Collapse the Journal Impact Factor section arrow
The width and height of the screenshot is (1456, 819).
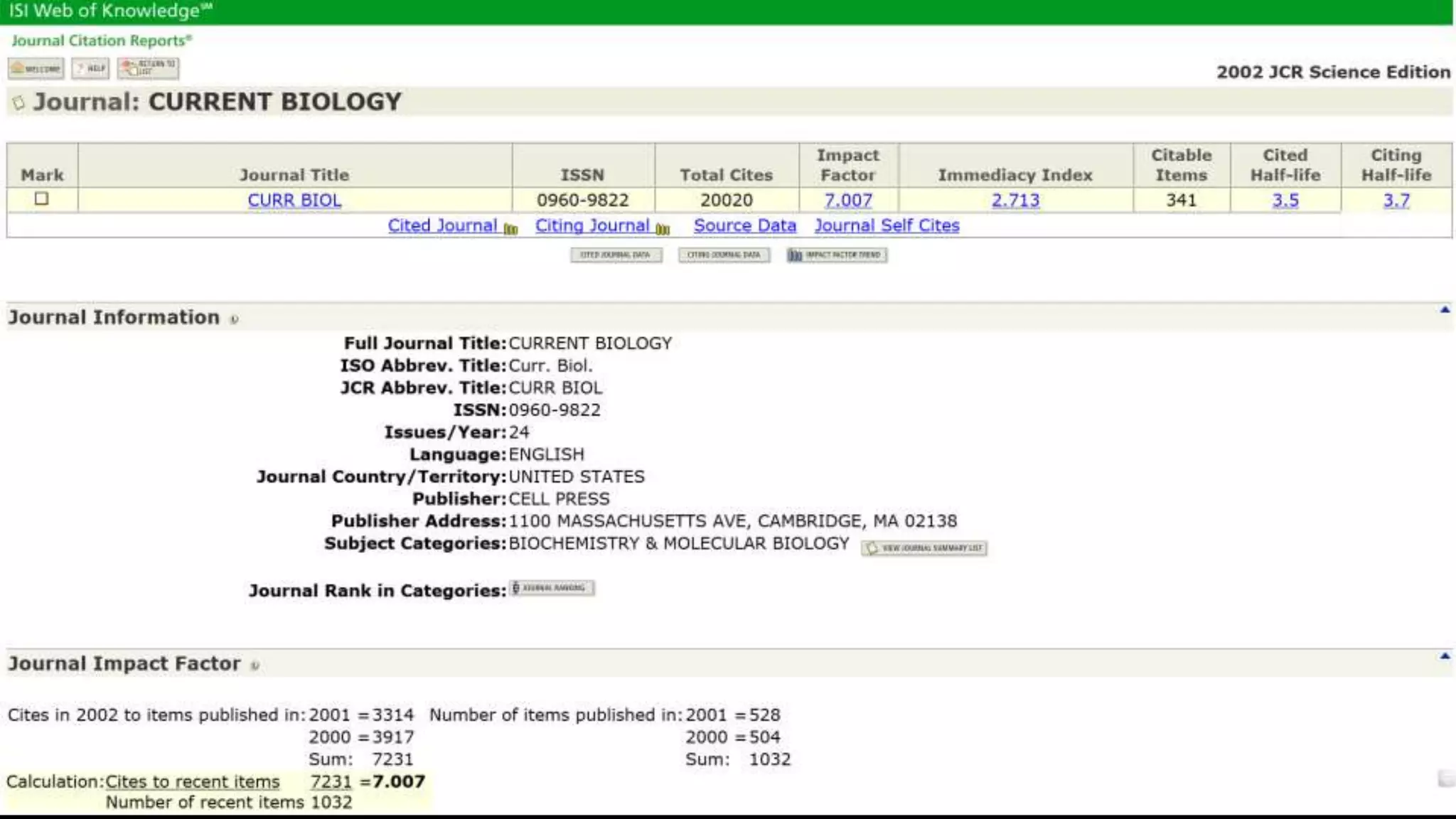[1445, 655]
